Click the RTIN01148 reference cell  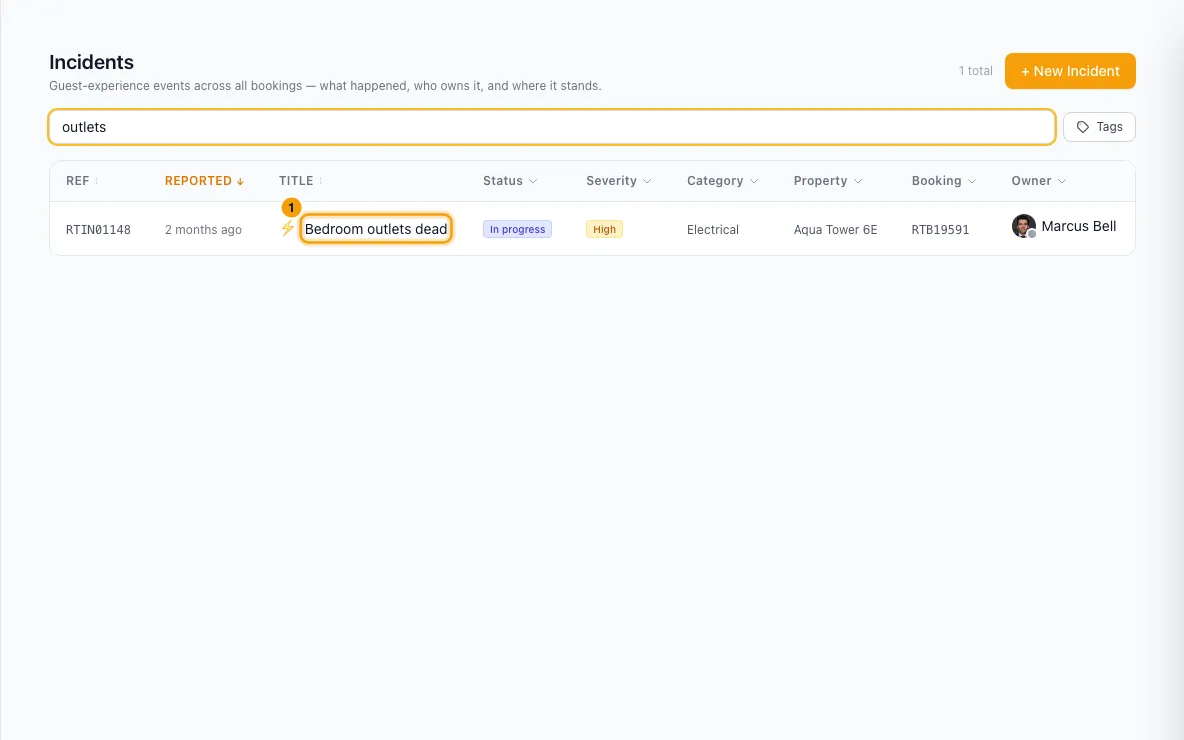coord(98,230)
